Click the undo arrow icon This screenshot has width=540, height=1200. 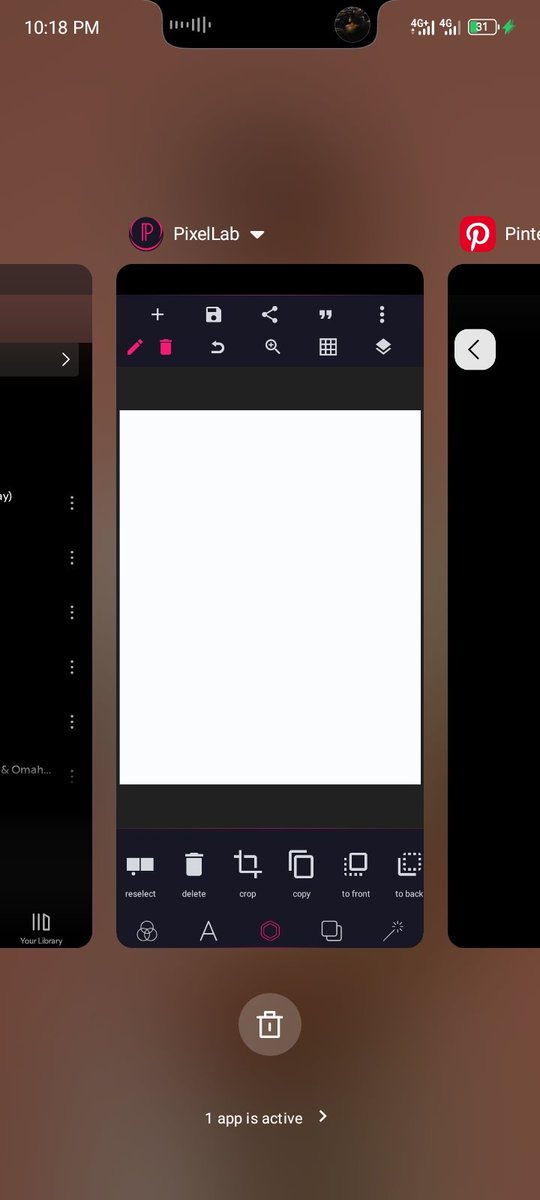pos(217,347)
